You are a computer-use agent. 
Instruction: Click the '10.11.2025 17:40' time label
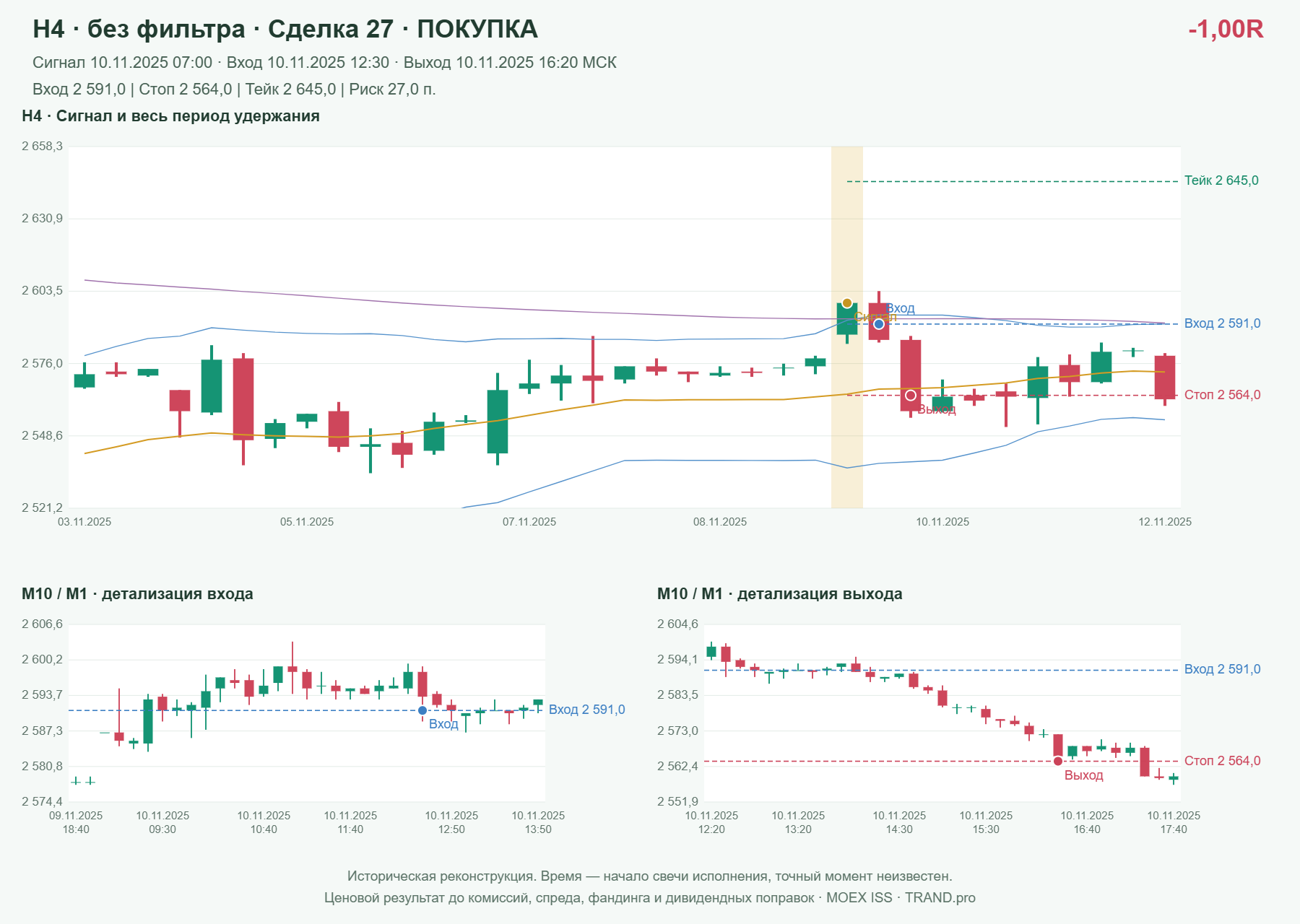coord(1174,822)
